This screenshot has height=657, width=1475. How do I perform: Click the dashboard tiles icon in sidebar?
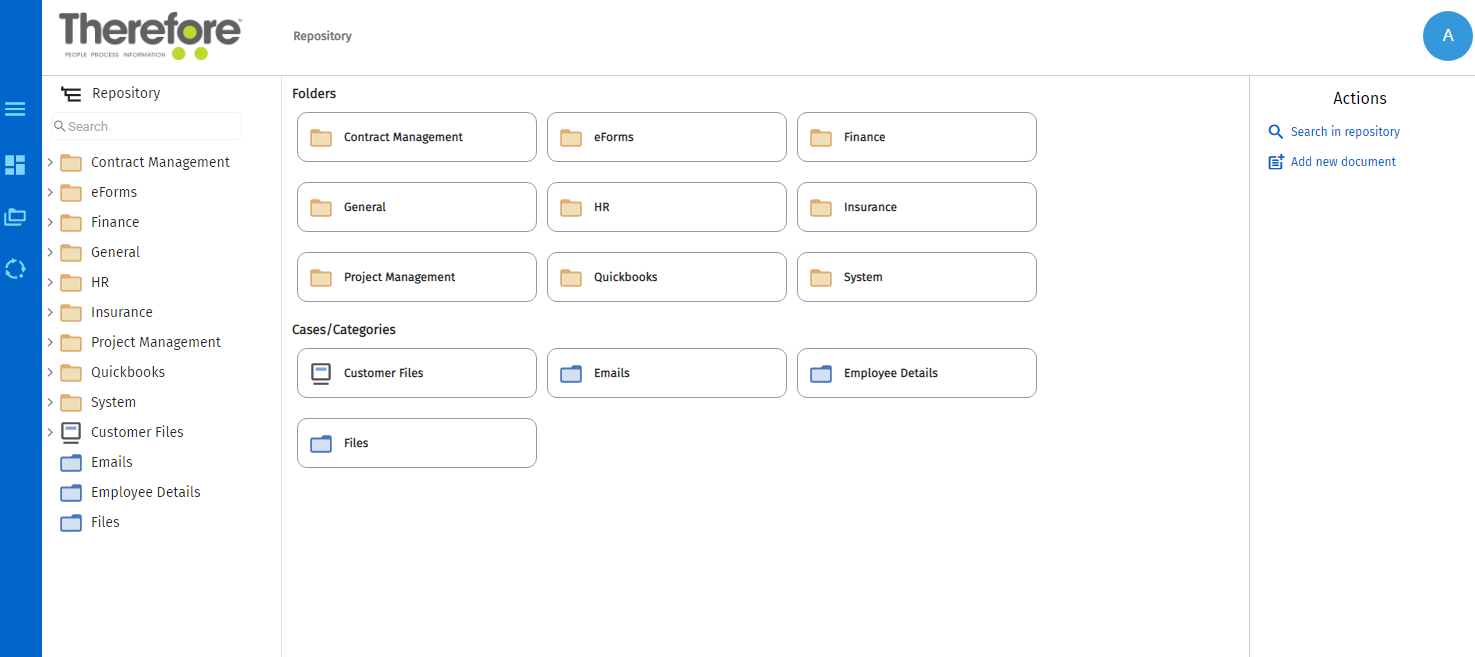[15, 165]
